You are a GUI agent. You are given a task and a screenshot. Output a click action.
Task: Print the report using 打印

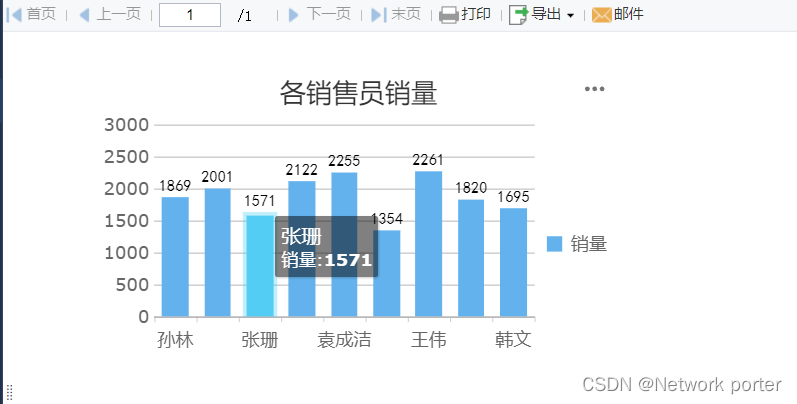tap(465, 14)
